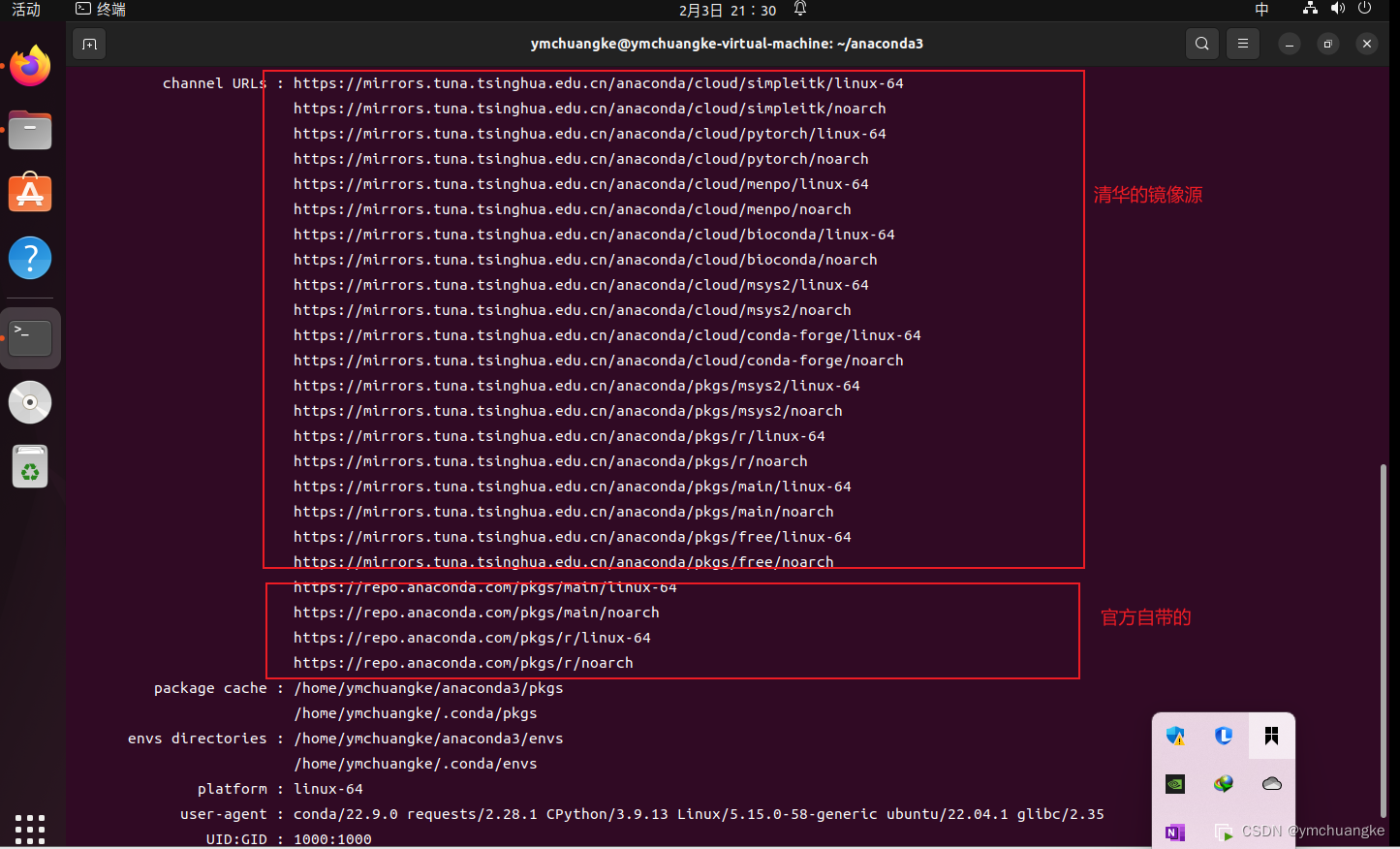
Task: Click the platform value linux-64
Action: coord(328,789)
